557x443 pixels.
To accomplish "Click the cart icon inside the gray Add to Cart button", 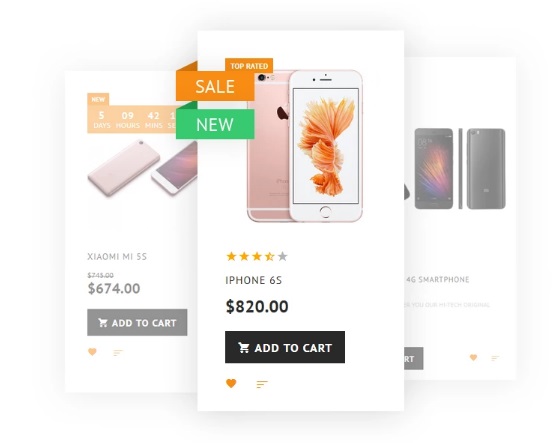I will pyautogui.click(x=103, y=323).
